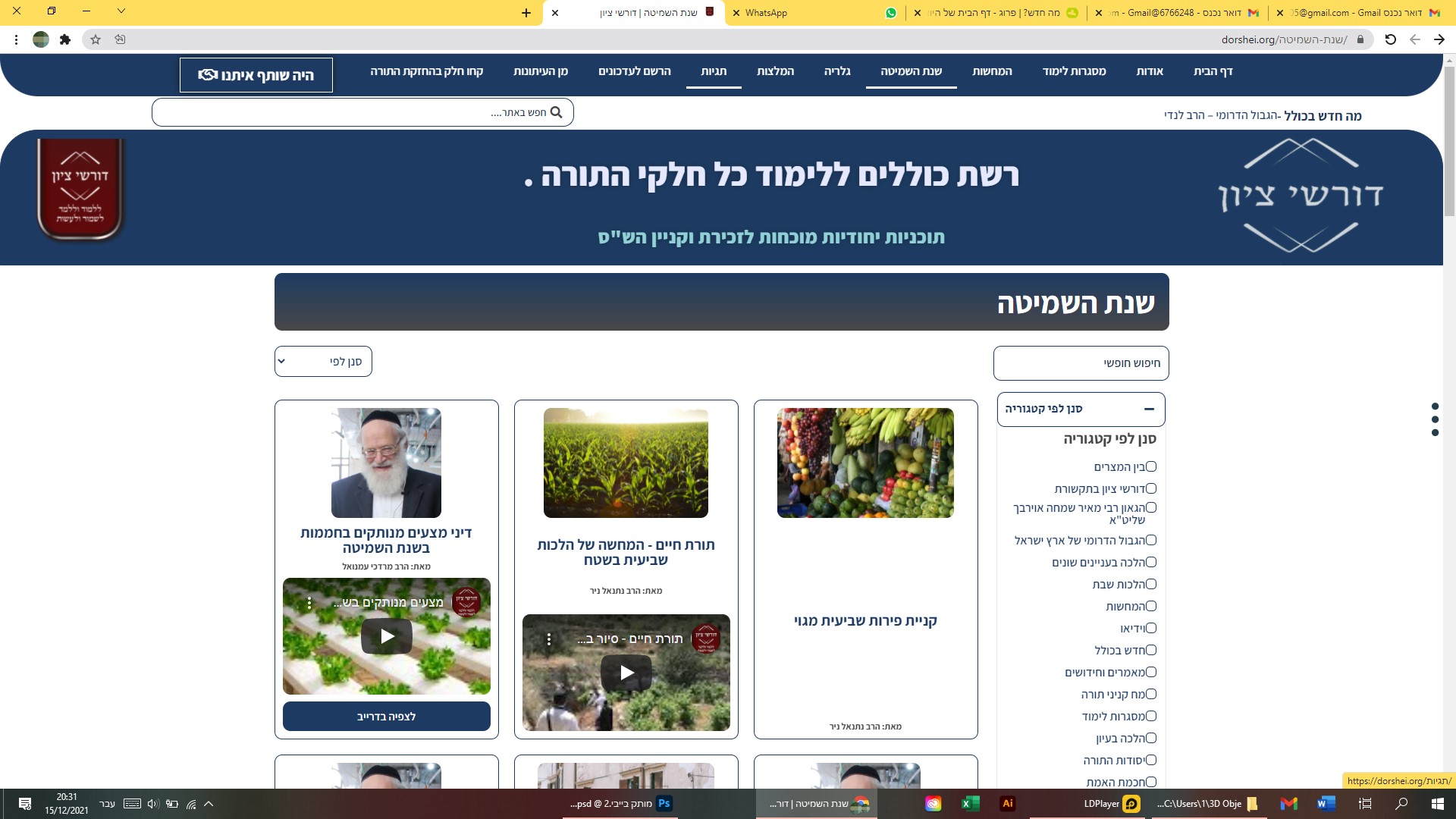
Task: Click the browser address bar URL
Action: (1284, 39)
